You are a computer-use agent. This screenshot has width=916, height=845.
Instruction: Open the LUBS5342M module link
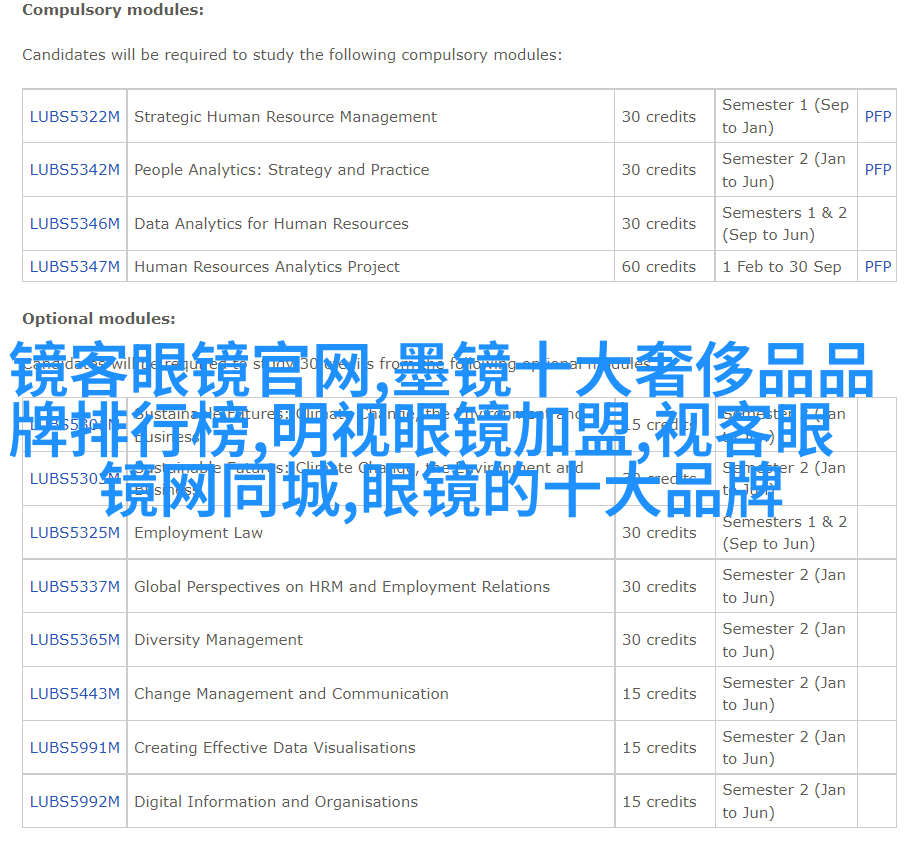(x=75, y=169)
